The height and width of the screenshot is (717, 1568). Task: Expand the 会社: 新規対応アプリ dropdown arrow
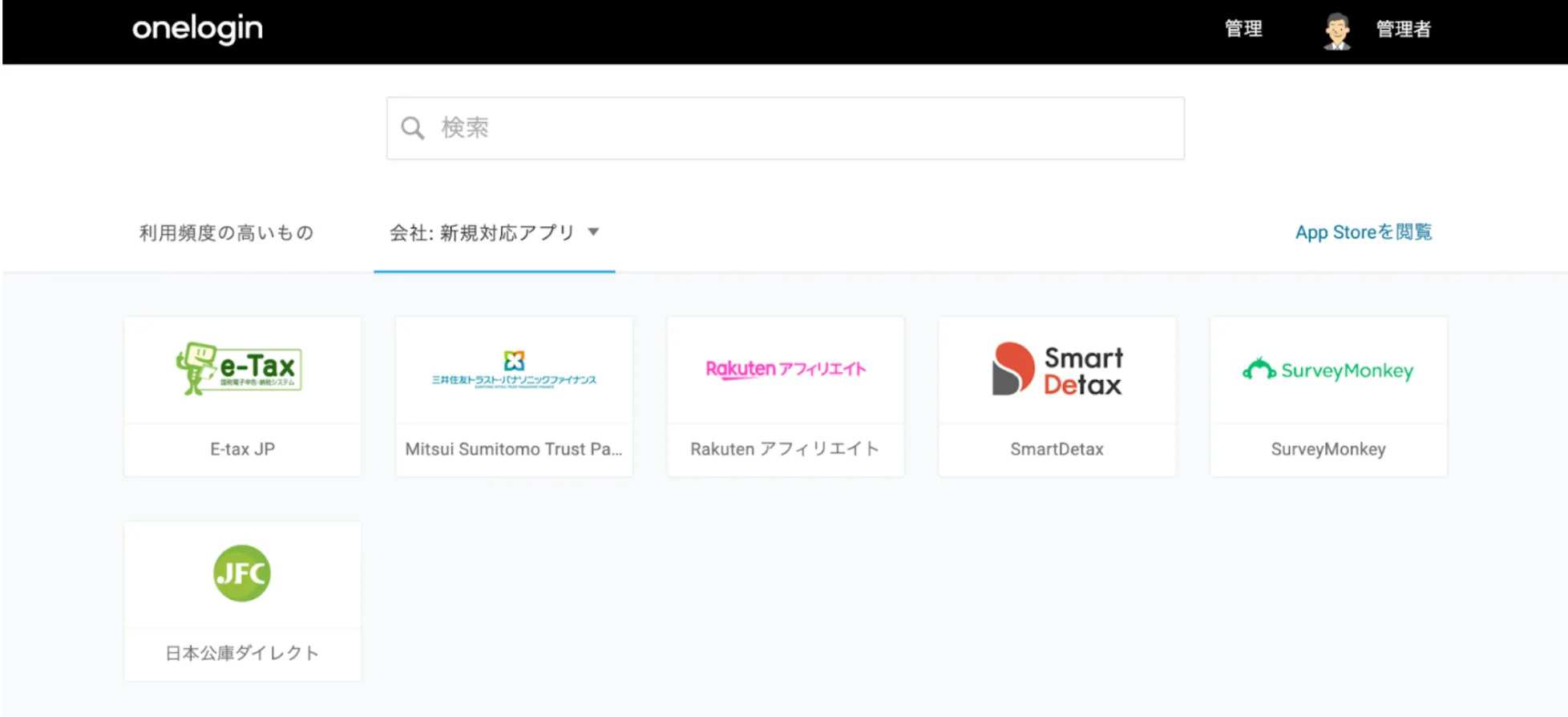tap(594, 232)
